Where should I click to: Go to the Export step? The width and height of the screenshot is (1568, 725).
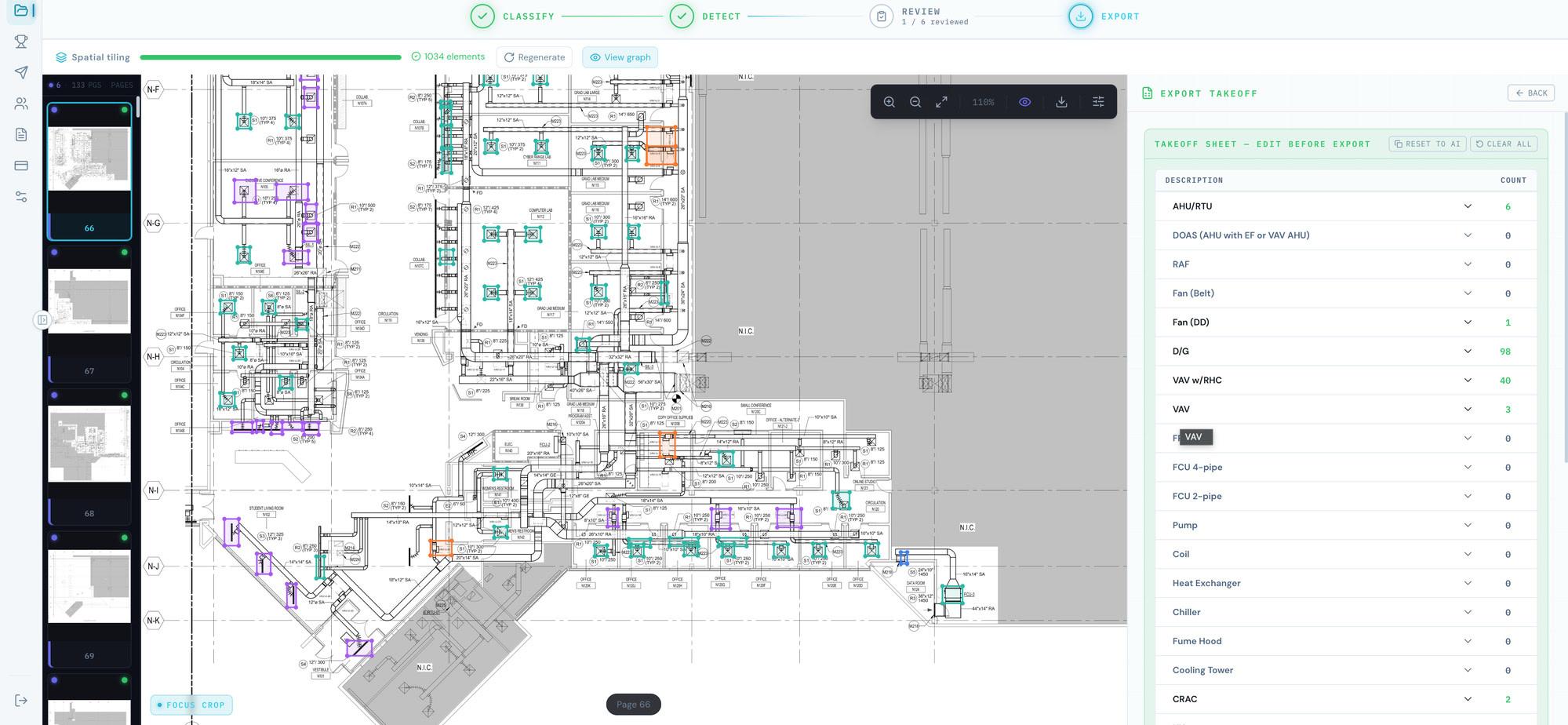[x=1104, y=16]
